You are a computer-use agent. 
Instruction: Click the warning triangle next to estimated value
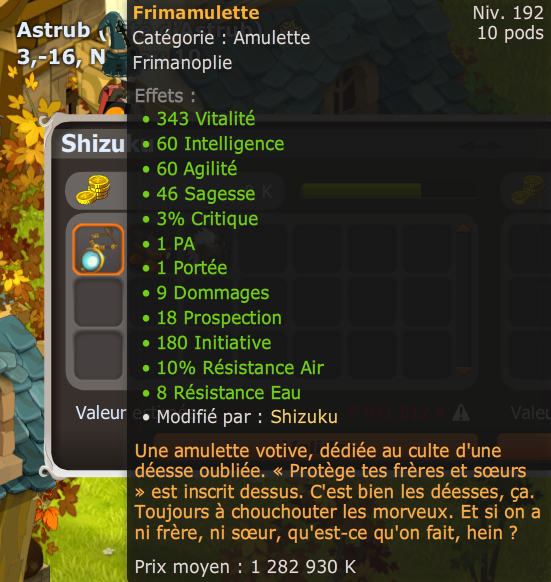[461, 412]
